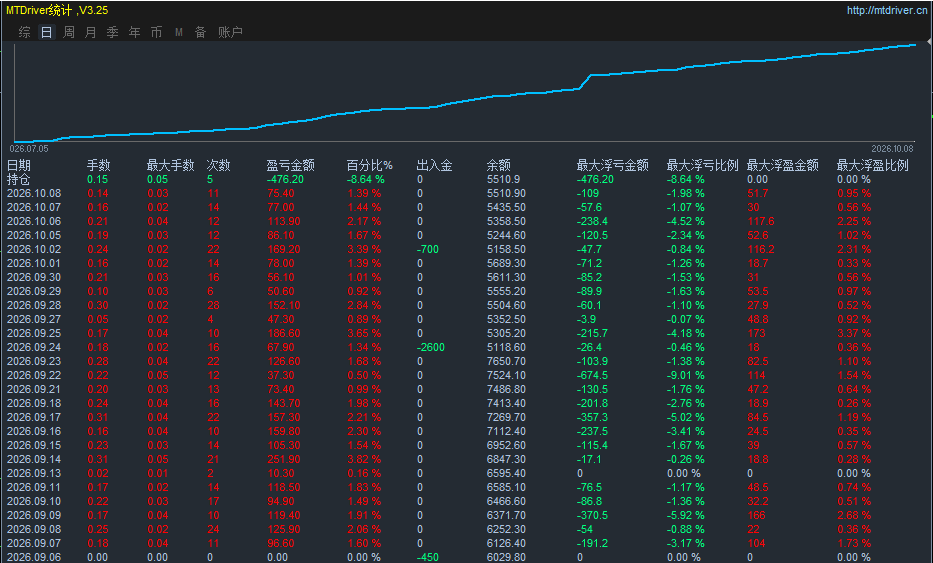933x563 pixels.
Task: Click the 5510.90 balance value
Action: (x=506, y=193)
